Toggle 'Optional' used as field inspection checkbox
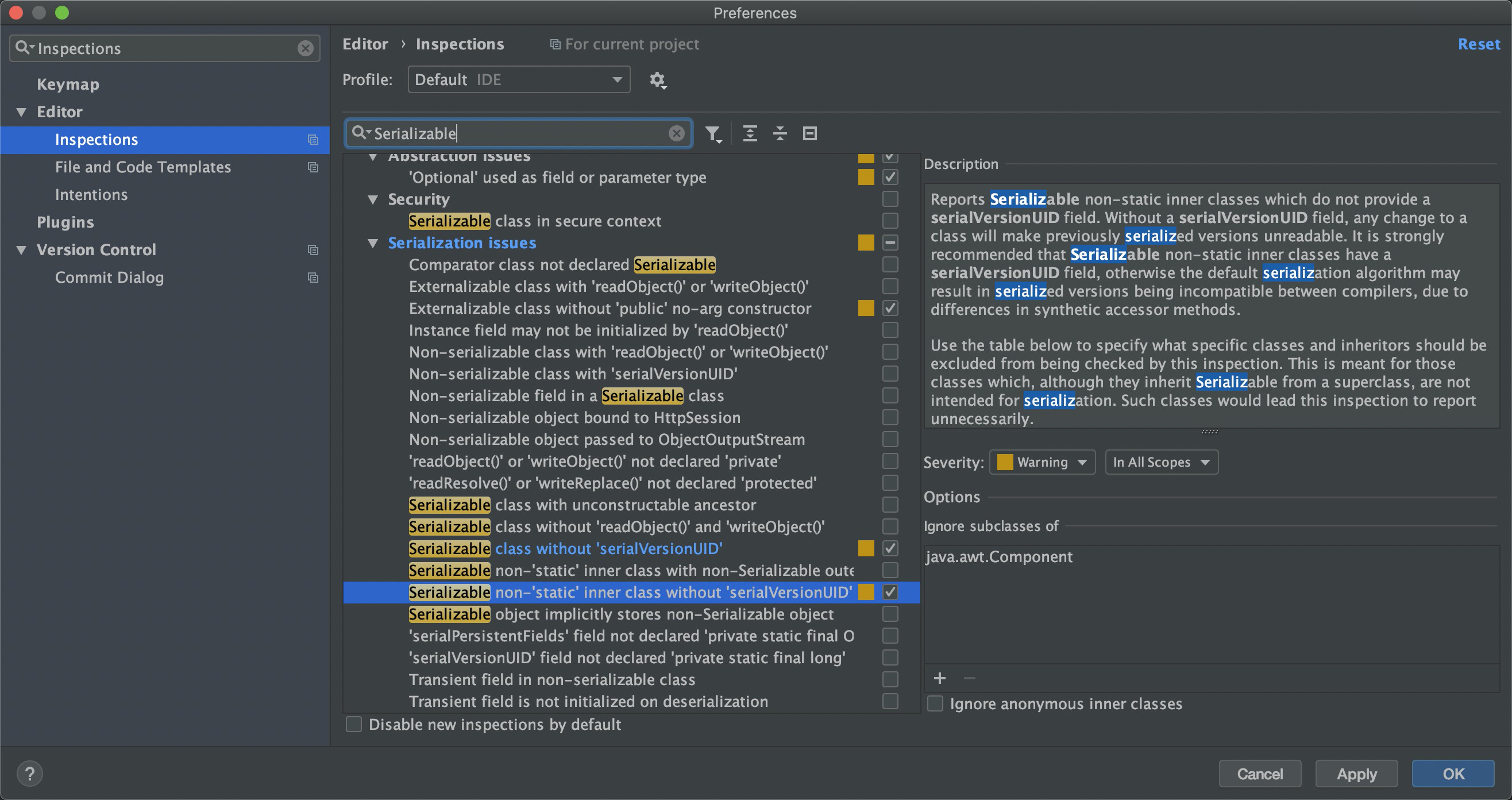Screen dimensions: 1512x800 pyautogui.click(x=890, y=177)
